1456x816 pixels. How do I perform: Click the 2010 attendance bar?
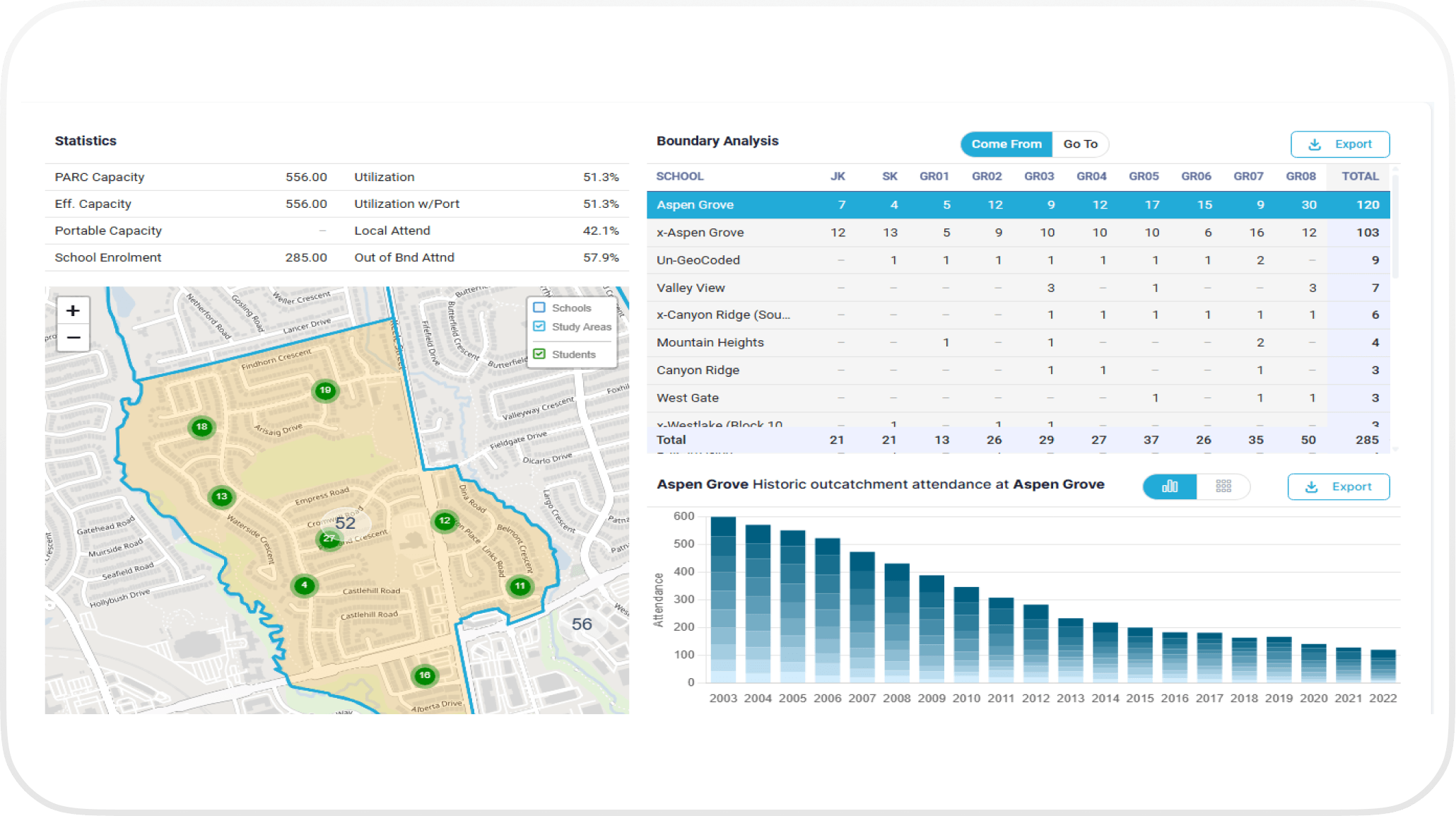[x=966, y=635]
